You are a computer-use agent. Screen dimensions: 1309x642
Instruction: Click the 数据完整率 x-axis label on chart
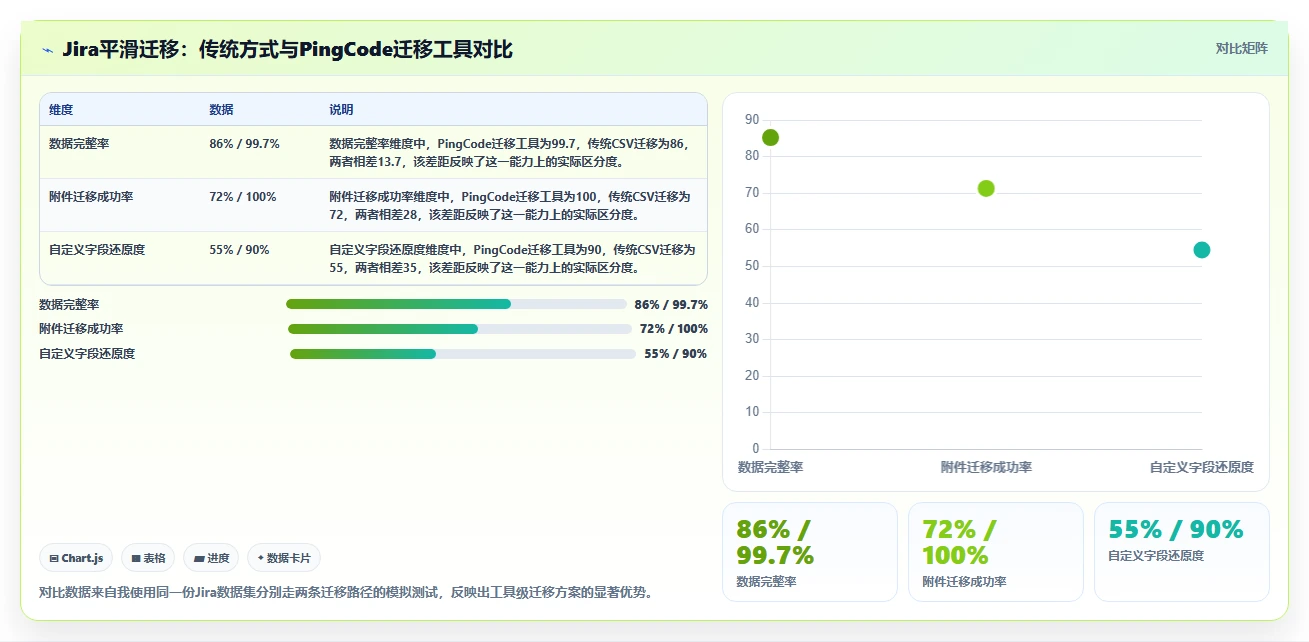pyautogui.click(x=771, y=467)
